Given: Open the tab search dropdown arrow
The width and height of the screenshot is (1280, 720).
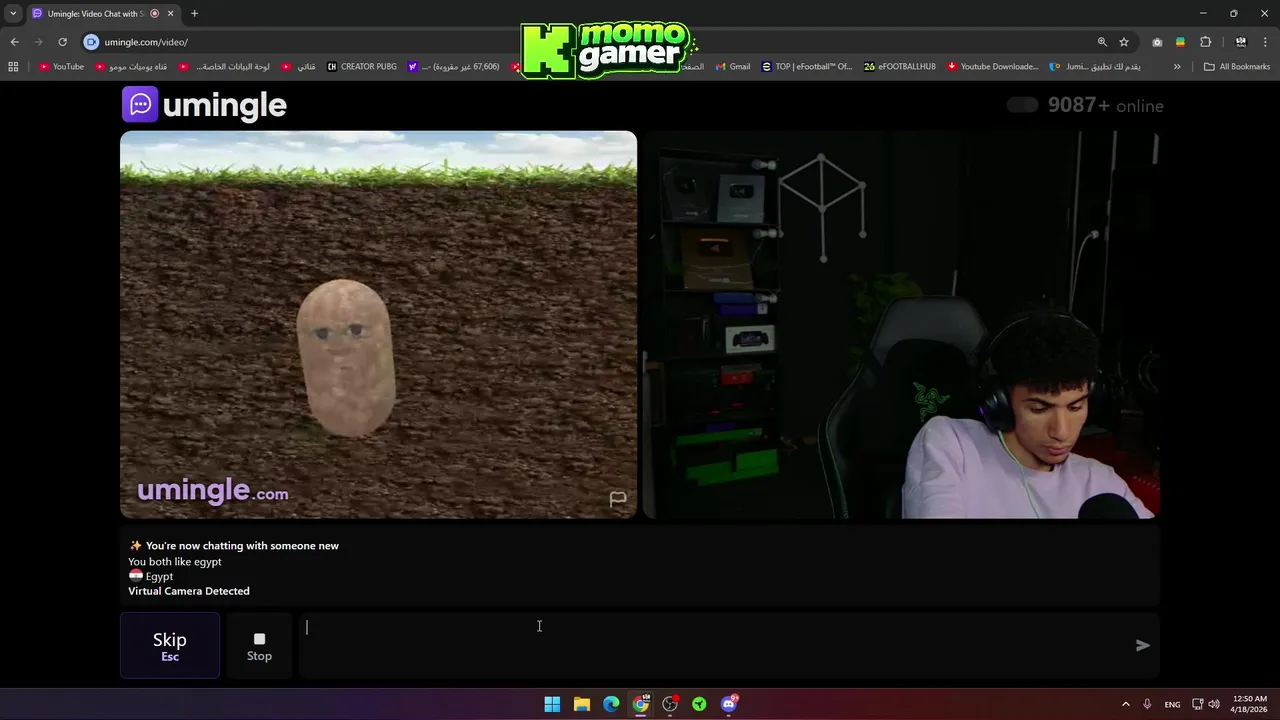Looking at the screenshot, I should pyautogui.click(x=13, y=13).
